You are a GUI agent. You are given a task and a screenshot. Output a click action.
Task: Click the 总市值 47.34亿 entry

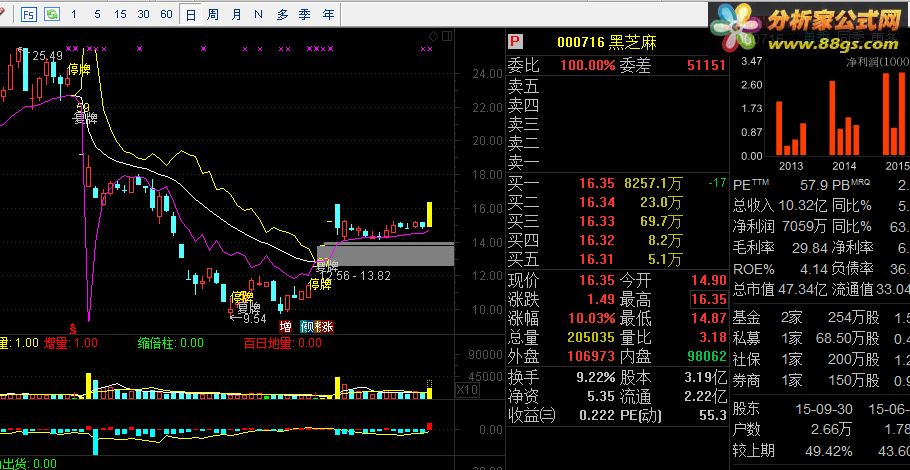coord(779,288)
